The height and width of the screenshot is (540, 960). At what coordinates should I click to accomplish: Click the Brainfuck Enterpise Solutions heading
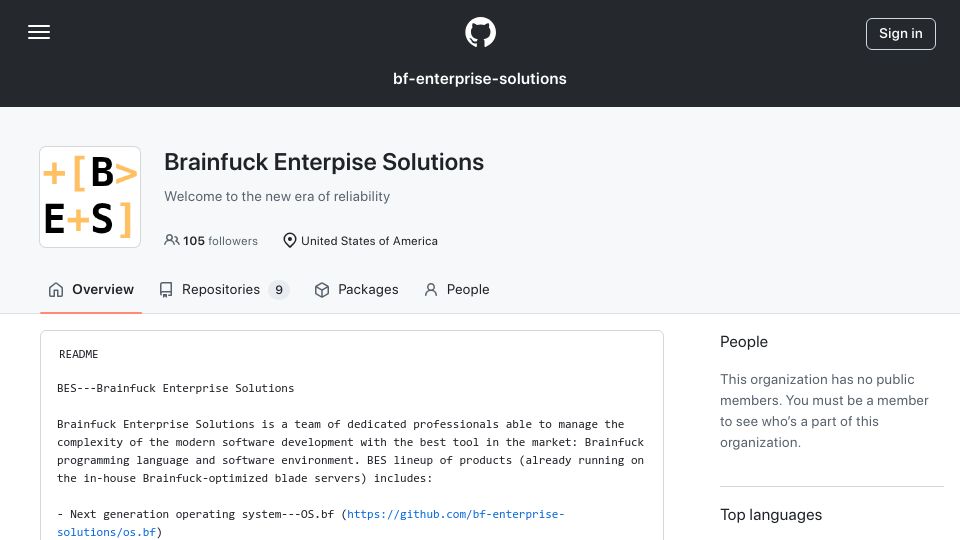(x=324, y=162)
